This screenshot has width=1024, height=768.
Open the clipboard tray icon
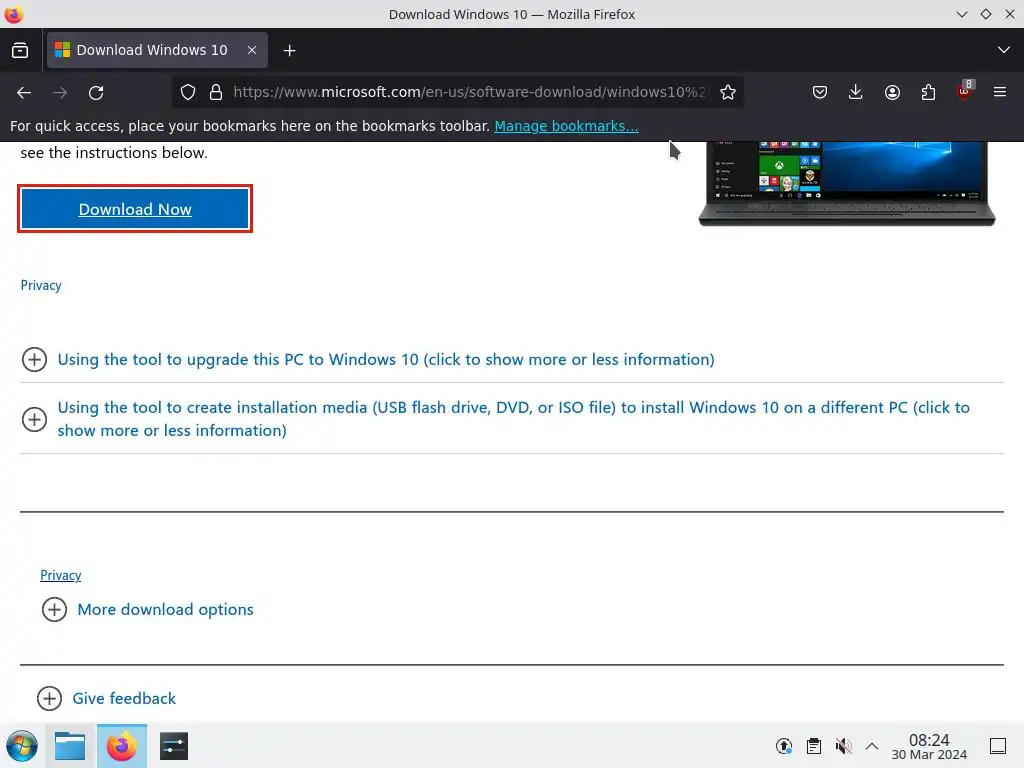coord(814,746)
